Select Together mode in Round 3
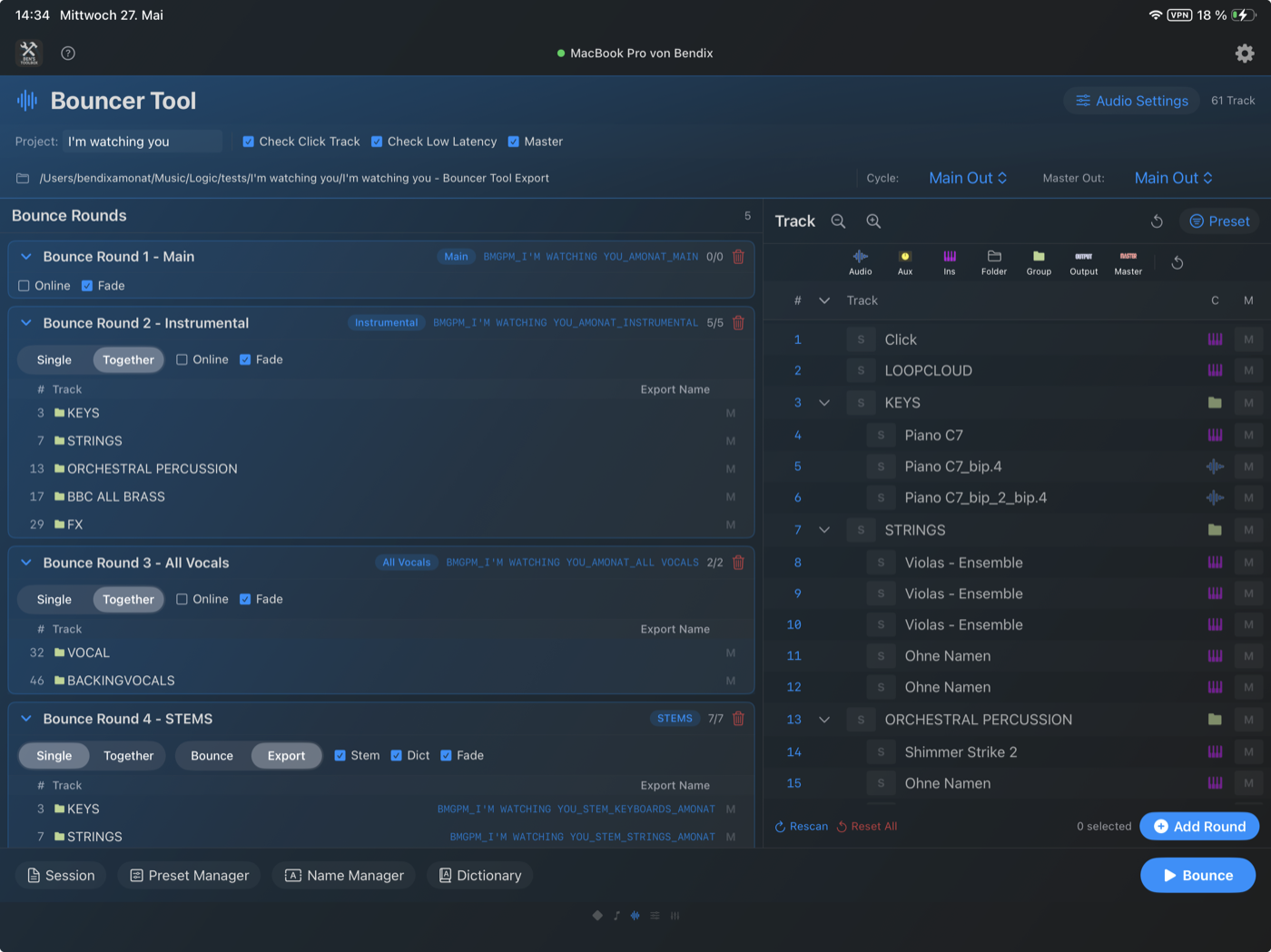The height and width of the screenshot is (952, 1271). coord(128,600)
